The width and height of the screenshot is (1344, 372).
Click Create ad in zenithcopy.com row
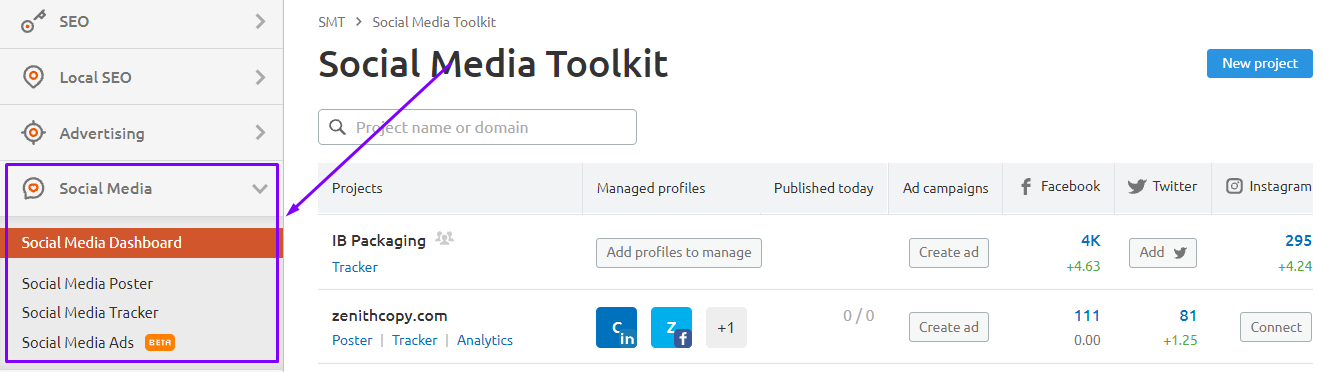click(949, 327)
